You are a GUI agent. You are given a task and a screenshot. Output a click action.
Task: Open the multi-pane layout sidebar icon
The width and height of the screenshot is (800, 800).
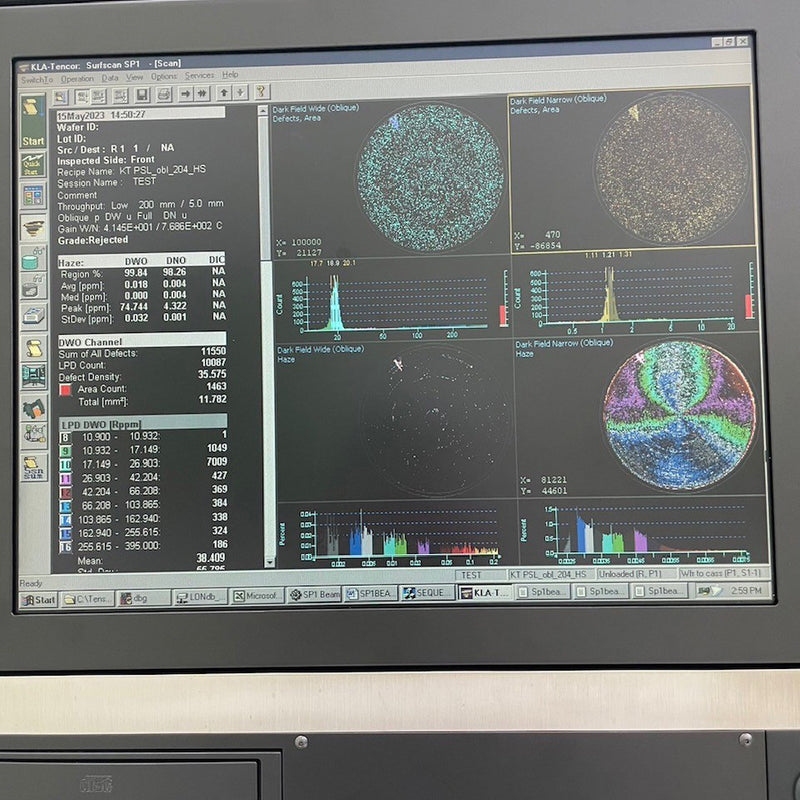point(33,196)
